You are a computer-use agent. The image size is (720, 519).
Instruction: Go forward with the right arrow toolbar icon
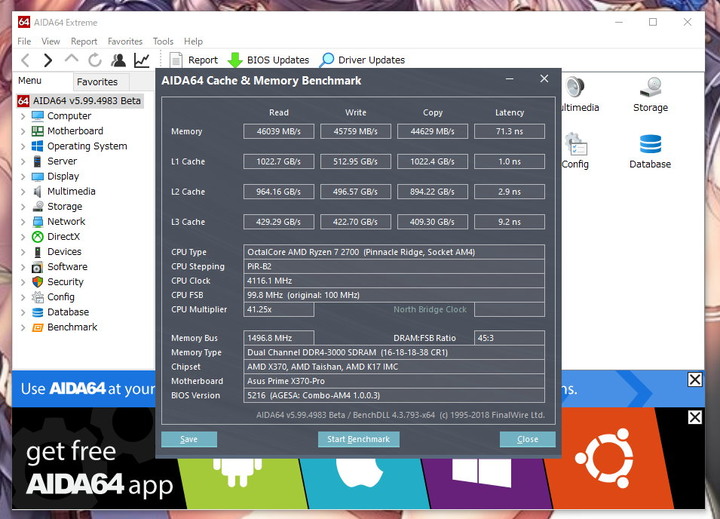[48, 60]
